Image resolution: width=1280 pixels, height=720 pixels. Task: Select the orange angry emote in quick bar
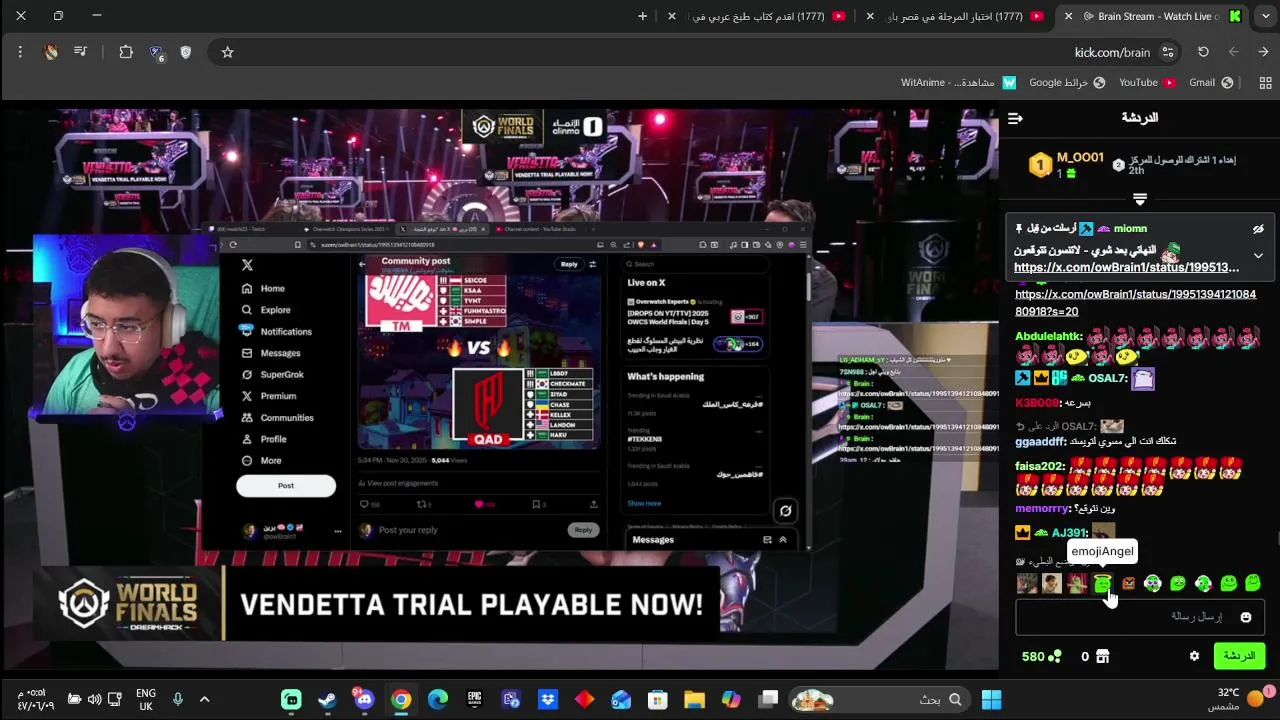coord(1128,583)
